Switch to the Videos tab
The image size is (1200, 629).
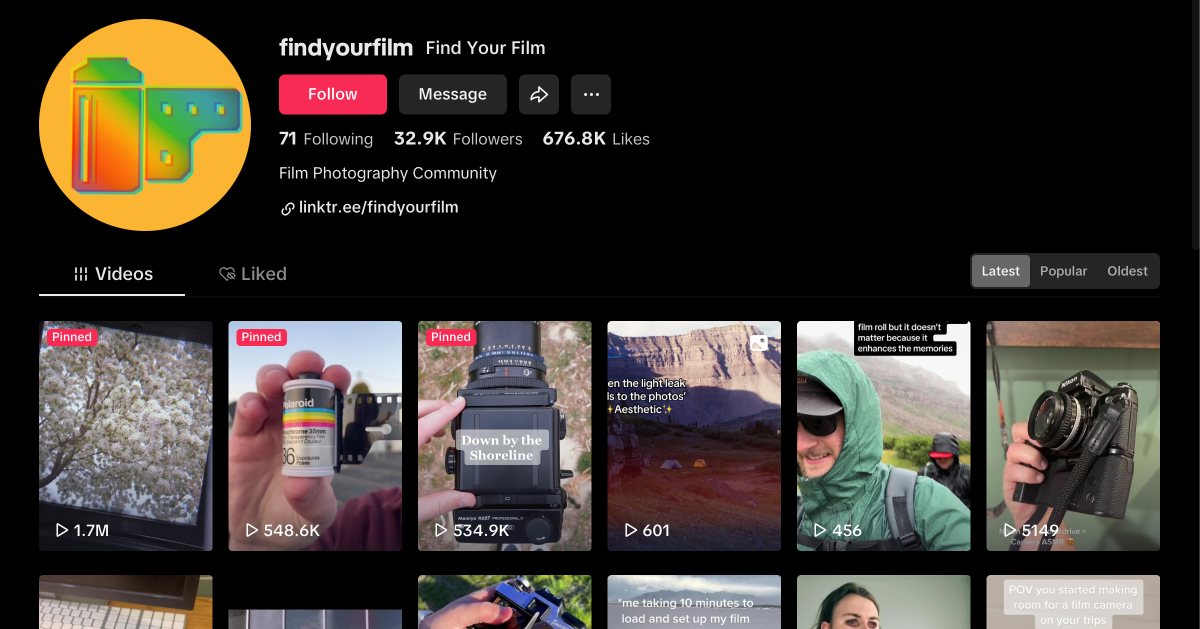[x=111, y=273]
